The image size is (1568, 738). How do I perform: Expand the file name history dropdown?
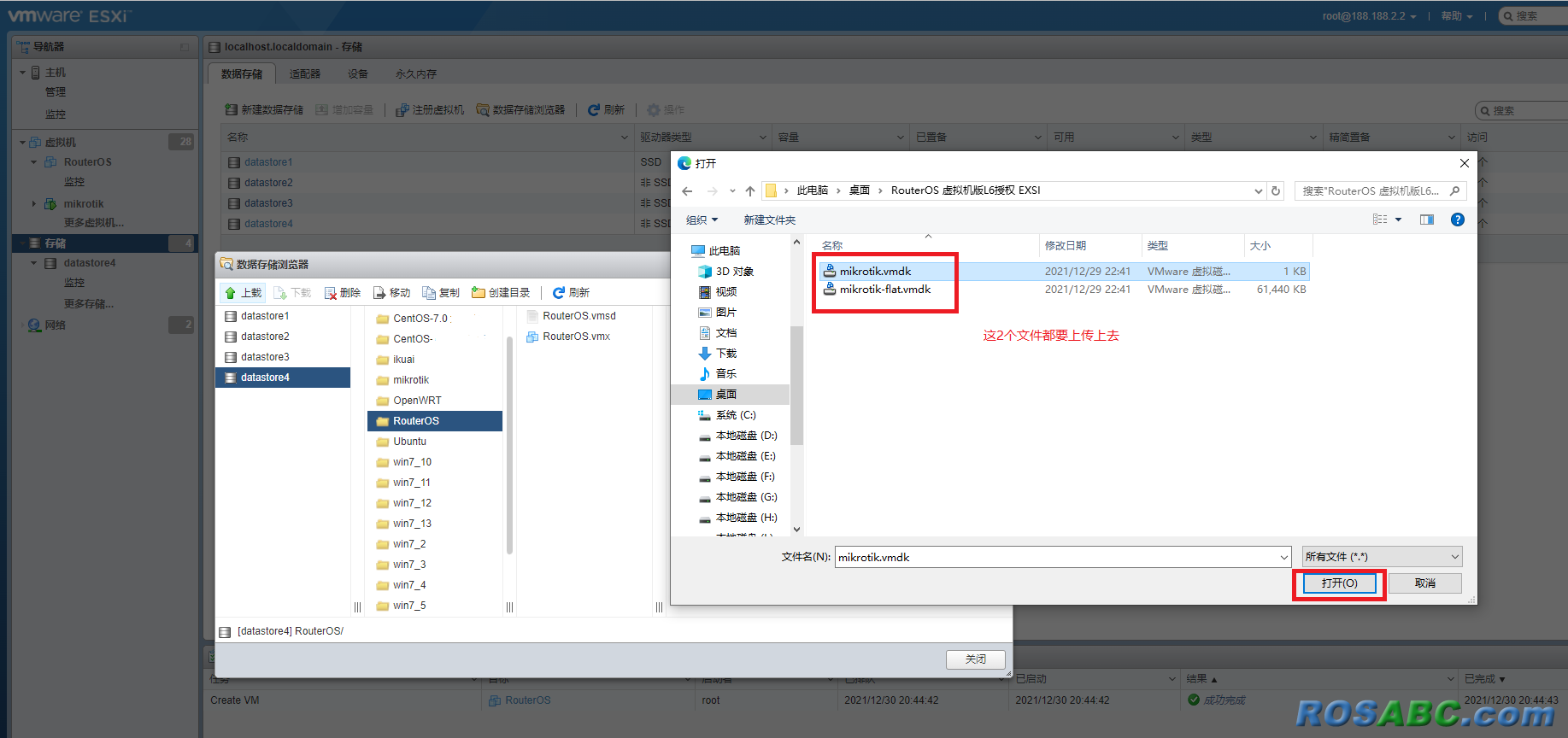[x=1283, y=557]
